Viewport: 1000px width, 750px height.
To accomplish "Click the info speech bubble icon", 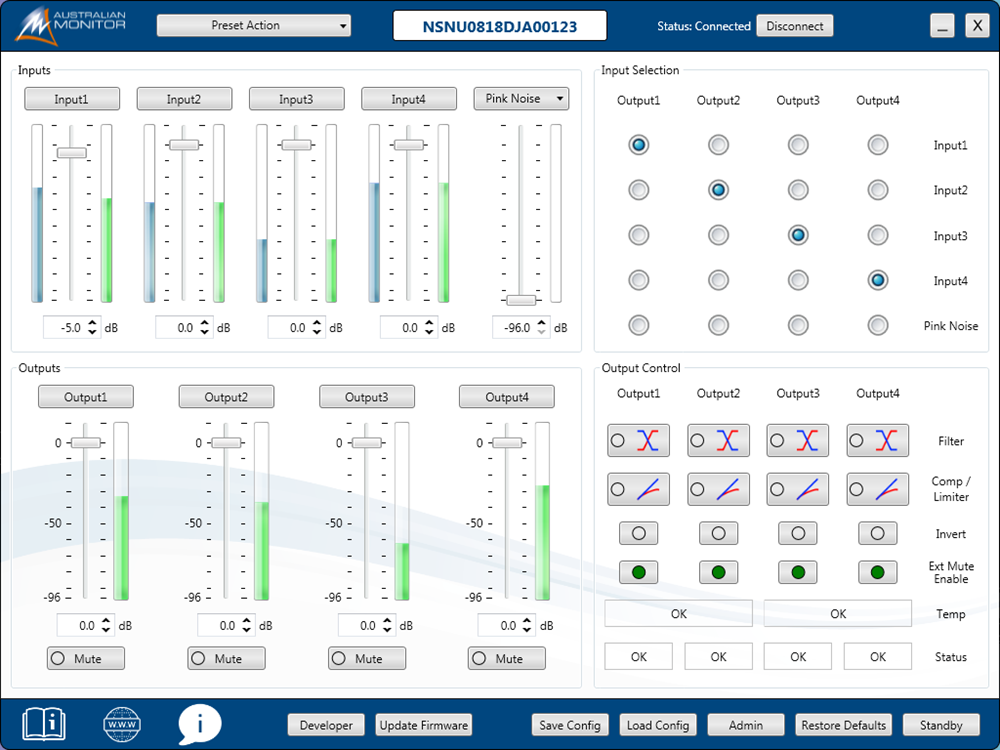I will pos(200,724).
